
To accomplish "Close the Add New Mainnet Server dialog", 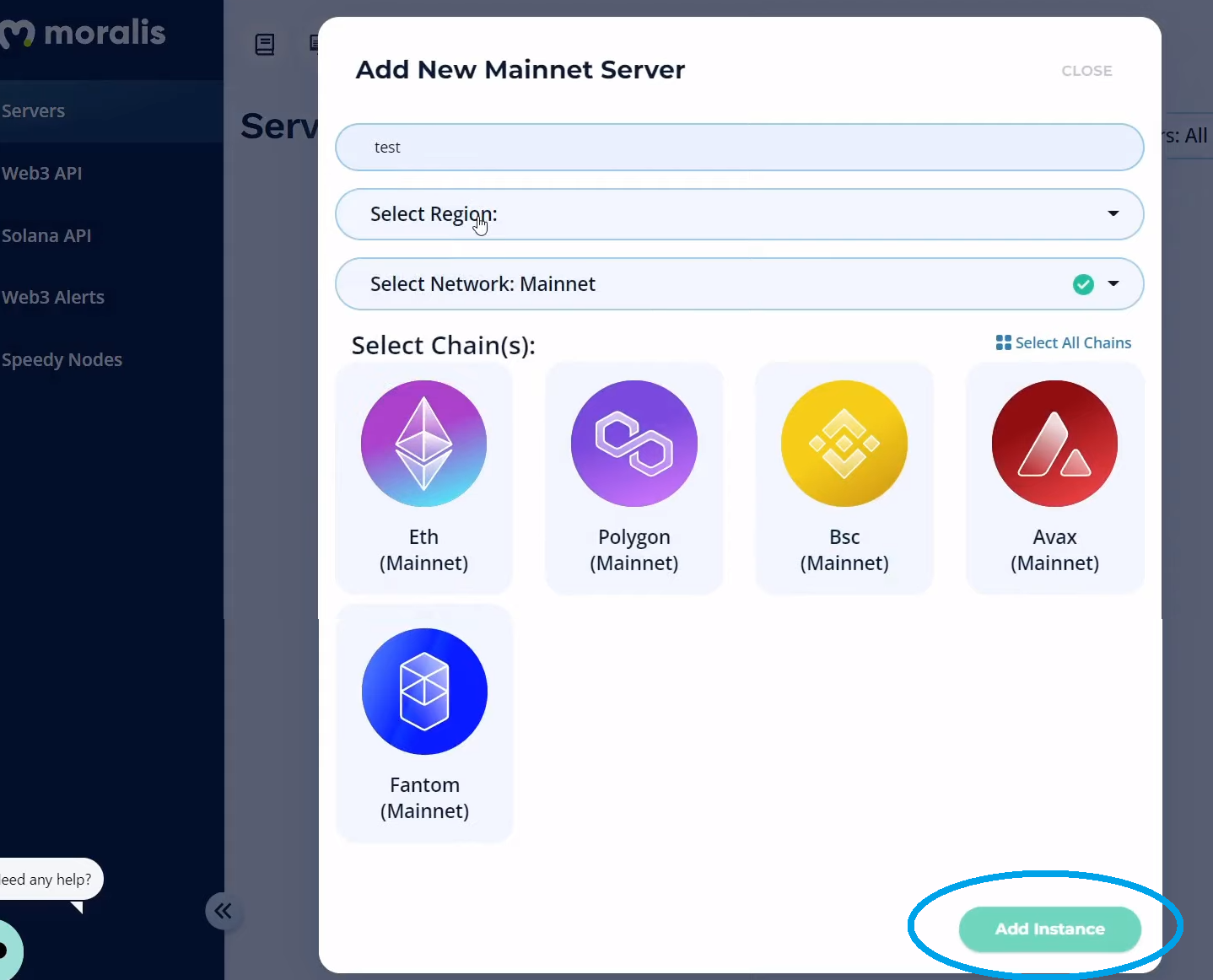I will point(1086,71).
